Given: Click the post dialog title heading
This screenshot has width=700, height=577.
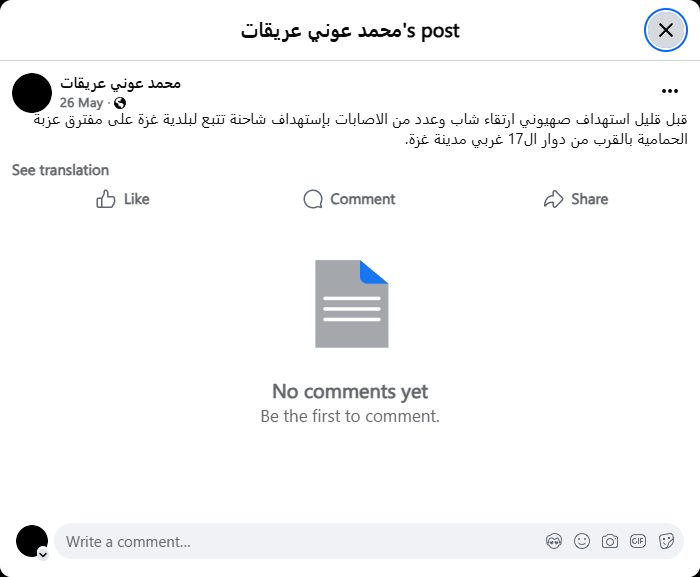Looking at the screenshot, I should (350, 30).
